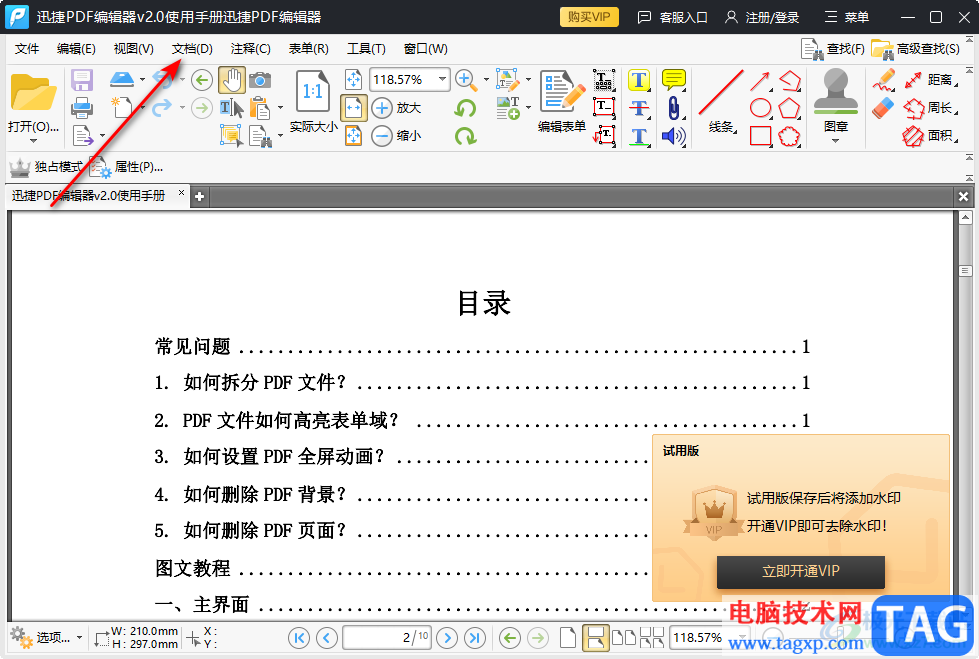Screen dimensions: 979x659
Task: Toggle Exclusive Mode (独占模式)
Action: coord(46,167)
